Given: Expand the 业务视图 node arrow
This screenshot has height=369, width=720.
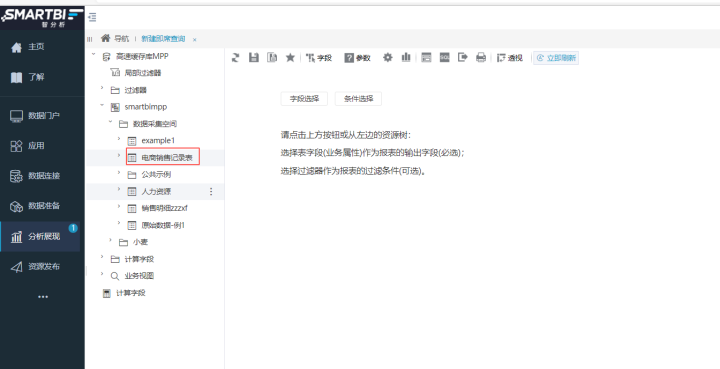Looking at the screenshot, I should [x=102, y=274].
